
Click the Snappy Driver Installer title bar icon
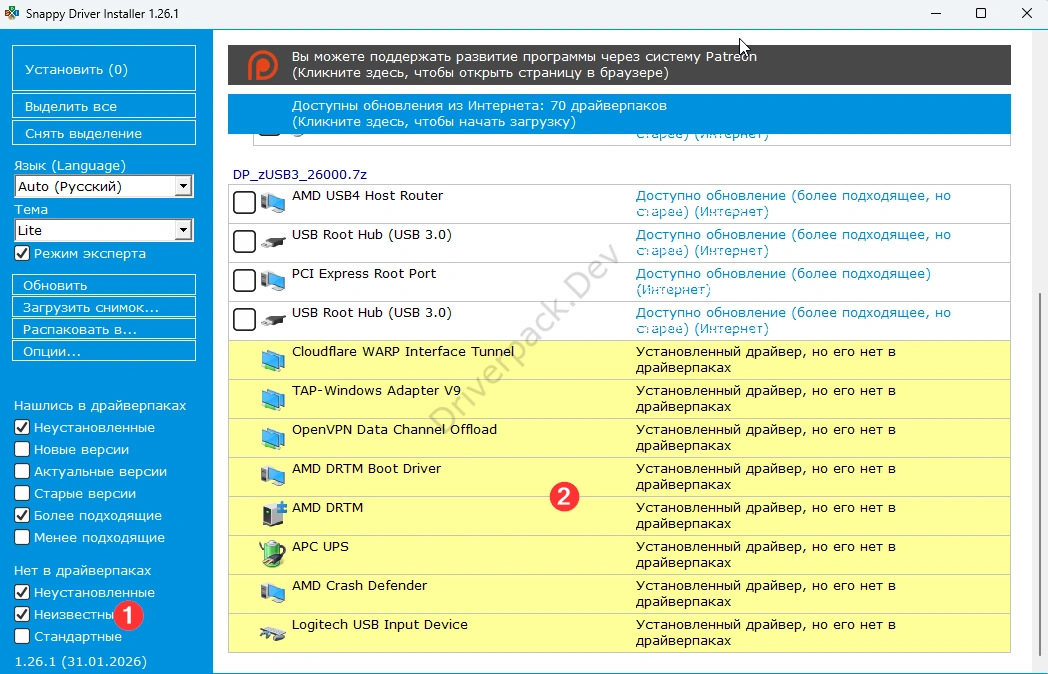tap(11, 13)
